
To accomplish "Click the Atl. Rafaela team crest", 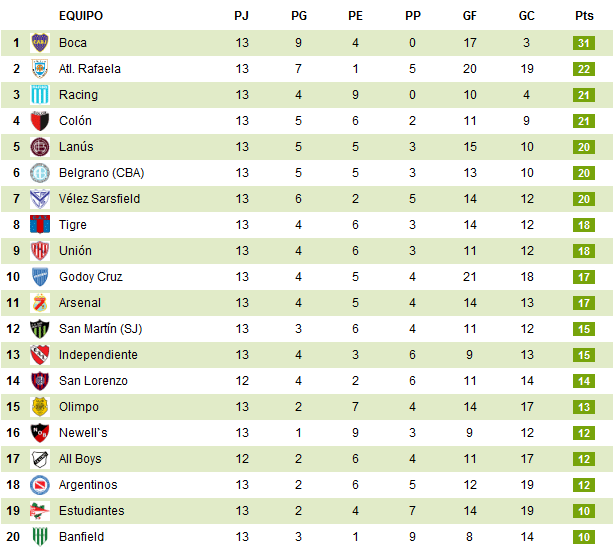I will pyautogui.click(x=40, y=69).
